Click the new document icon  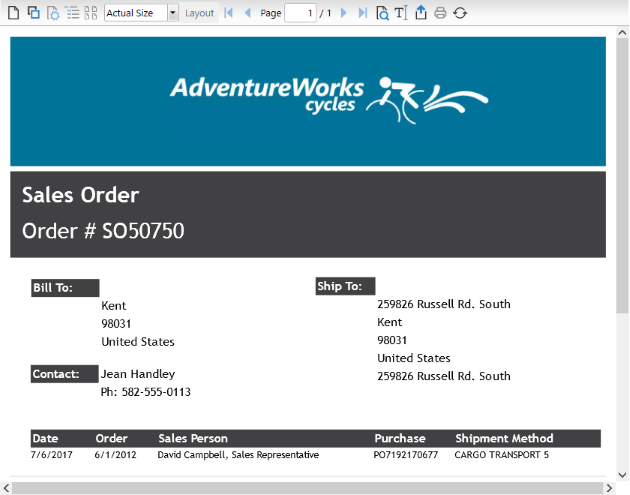pyautogui.click(x=14, y=13)
